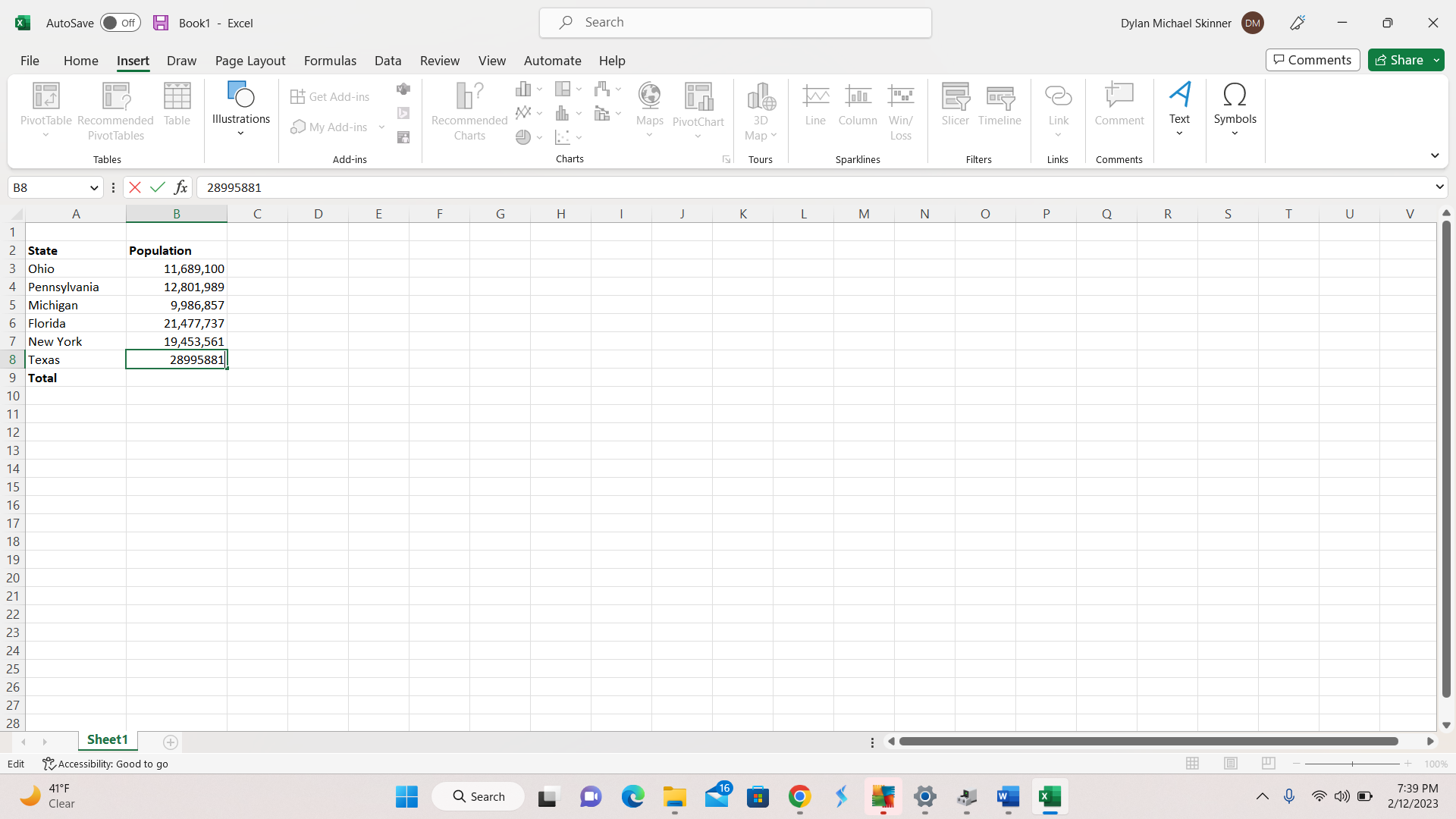Insert a Comment
This screenshot has width=1456, height=819.
tap(1119, 104)
